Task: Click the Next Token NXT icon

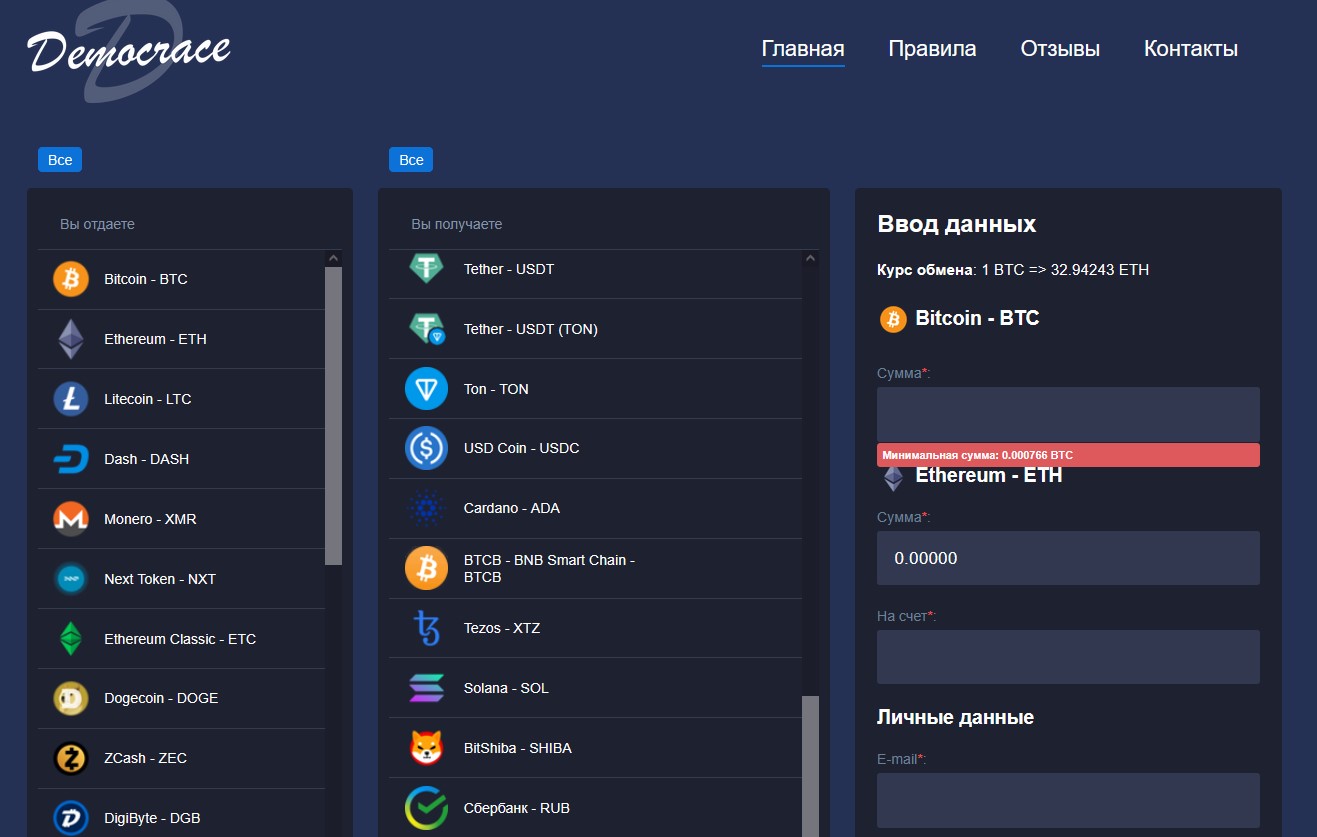Action: (71, 579)
